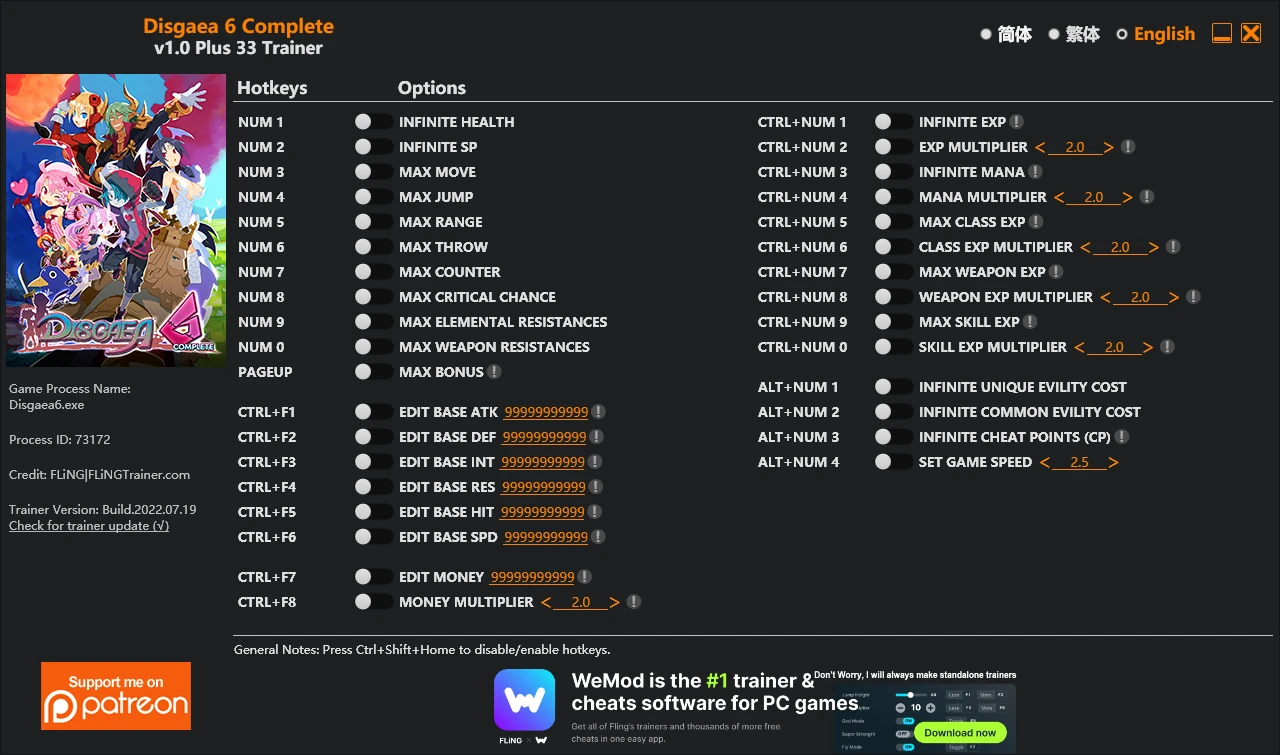Click info icon beside INFINITE EXP
The height and width of the screenshot is (755, 1280).
1016,122
